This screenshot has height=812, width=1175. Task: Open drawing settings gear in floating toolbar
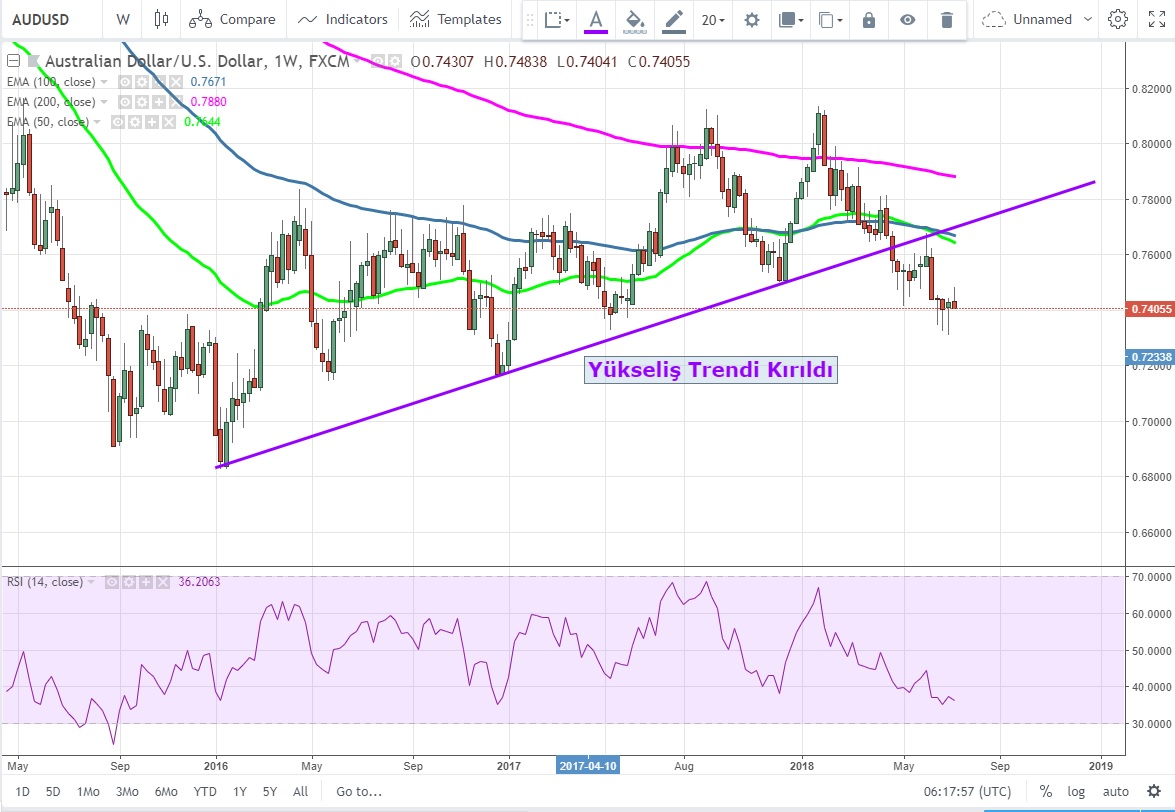(x=752, y=19)
